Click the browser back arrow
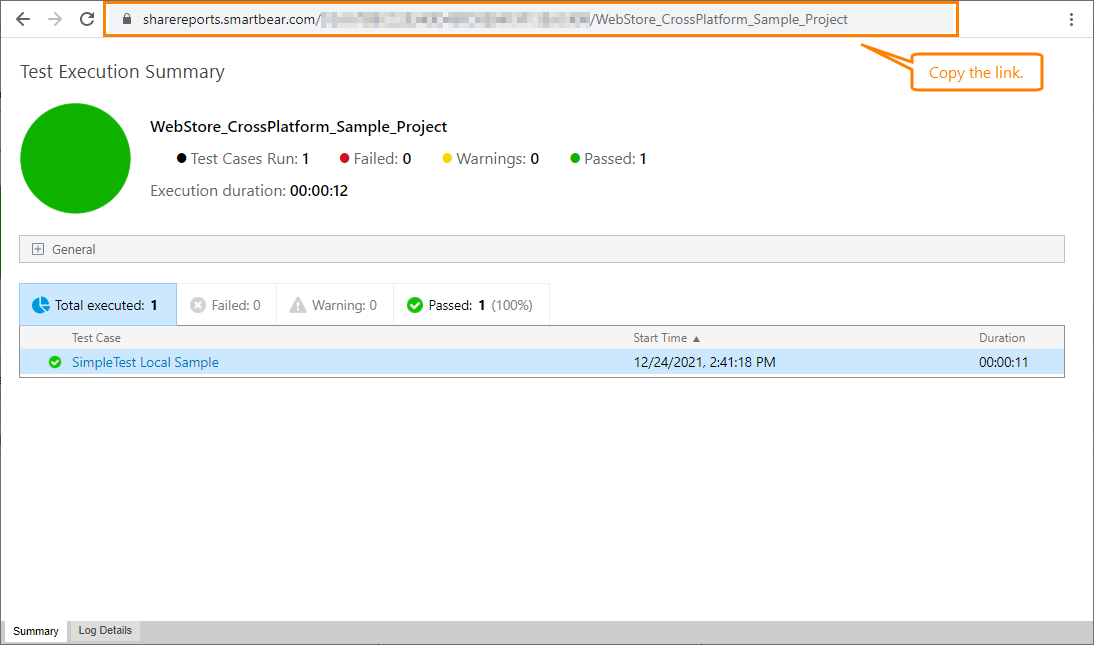1094x645 pixels. coord(22,18)
